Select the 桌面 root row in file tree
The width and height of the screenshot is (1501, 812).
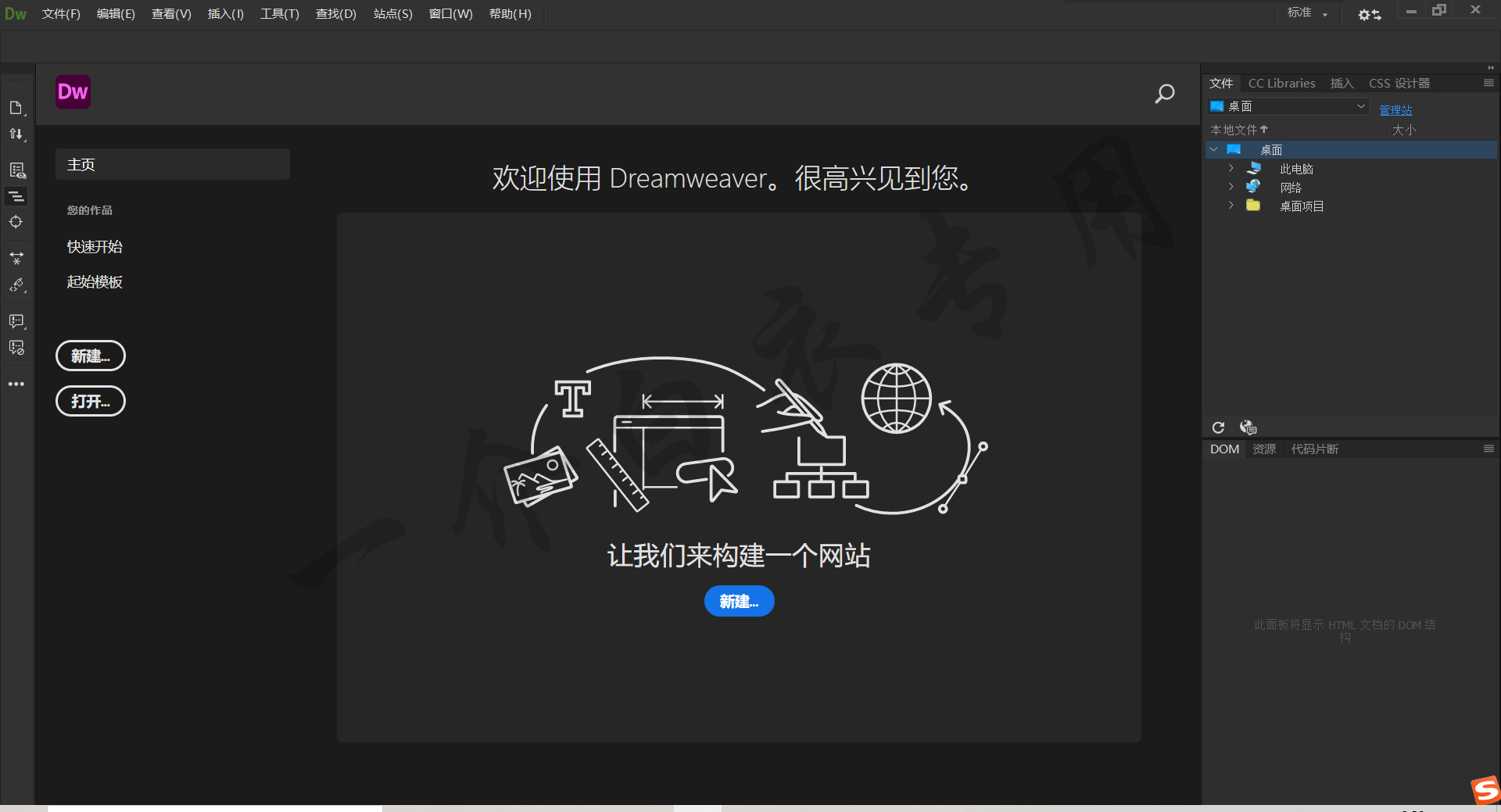[x=1352, y=149]
